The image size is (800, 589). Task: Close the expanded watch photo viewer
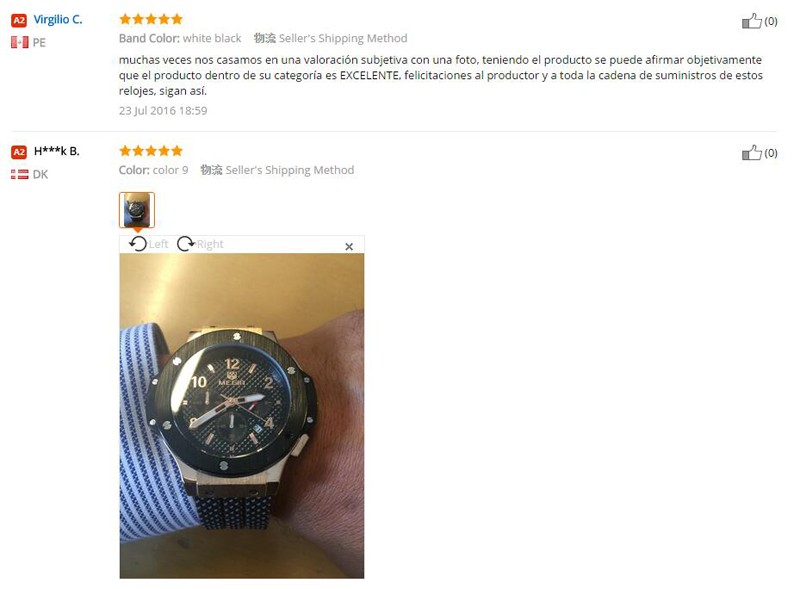click(x=349, y=247)
